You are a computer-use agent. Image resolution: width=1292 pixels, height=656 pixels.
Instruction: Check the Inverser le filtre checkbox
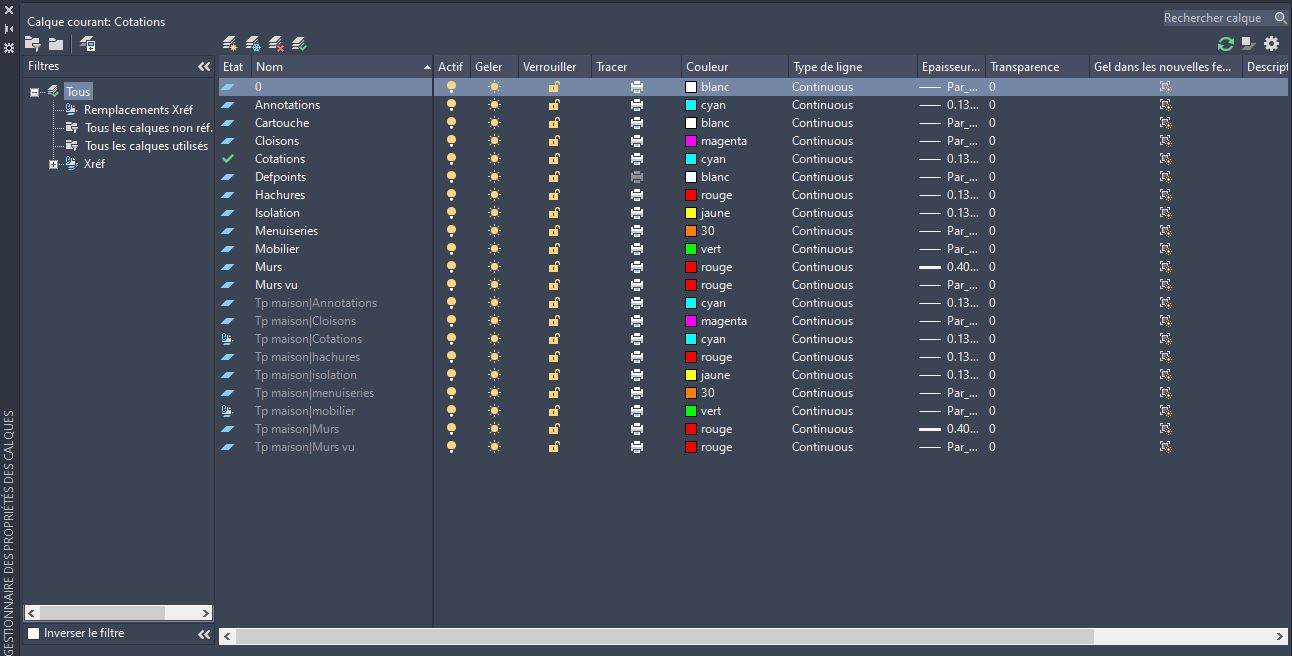34,634
